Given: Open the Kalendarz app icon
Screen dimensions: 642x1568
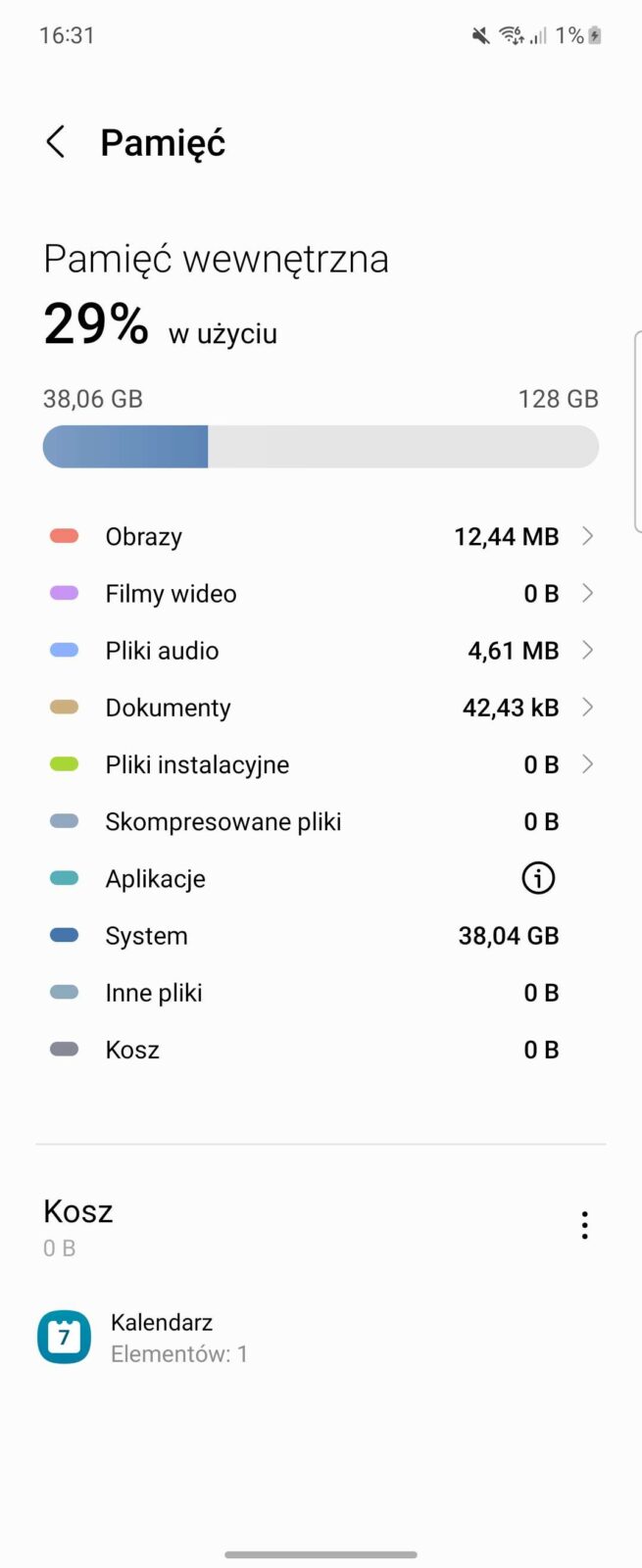Looking at the screenshot, I should tap(64, 1337).
